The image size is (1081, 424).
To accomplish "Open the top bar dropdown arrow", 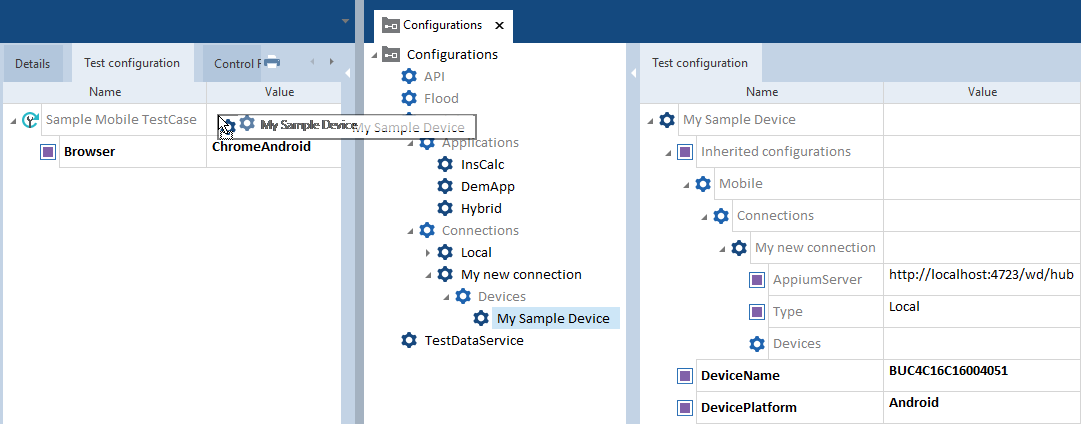I will [346, 21].
